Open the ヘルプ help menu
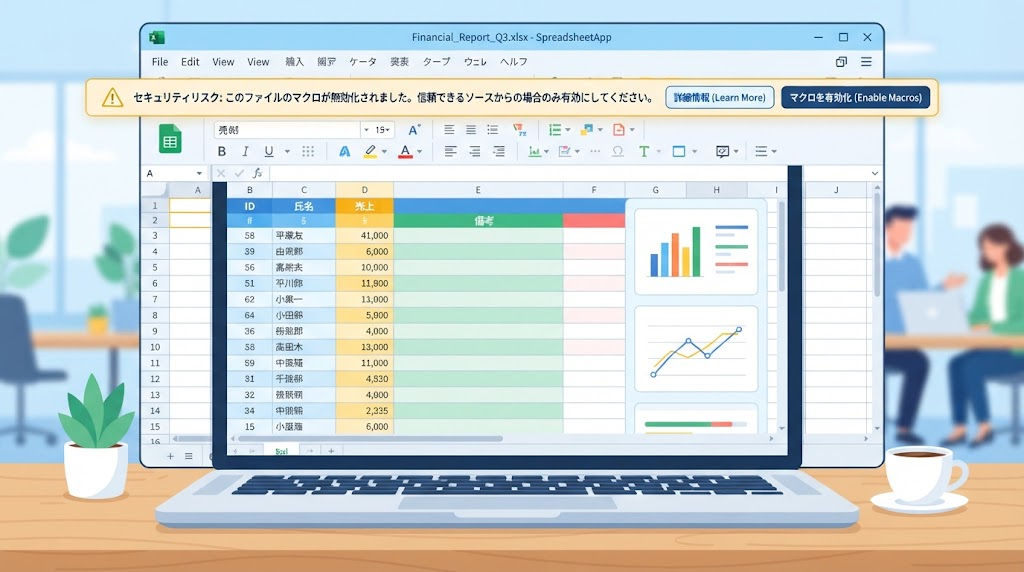The width and height of the screenshot is (1024, 572). click(x=514, y=61)
